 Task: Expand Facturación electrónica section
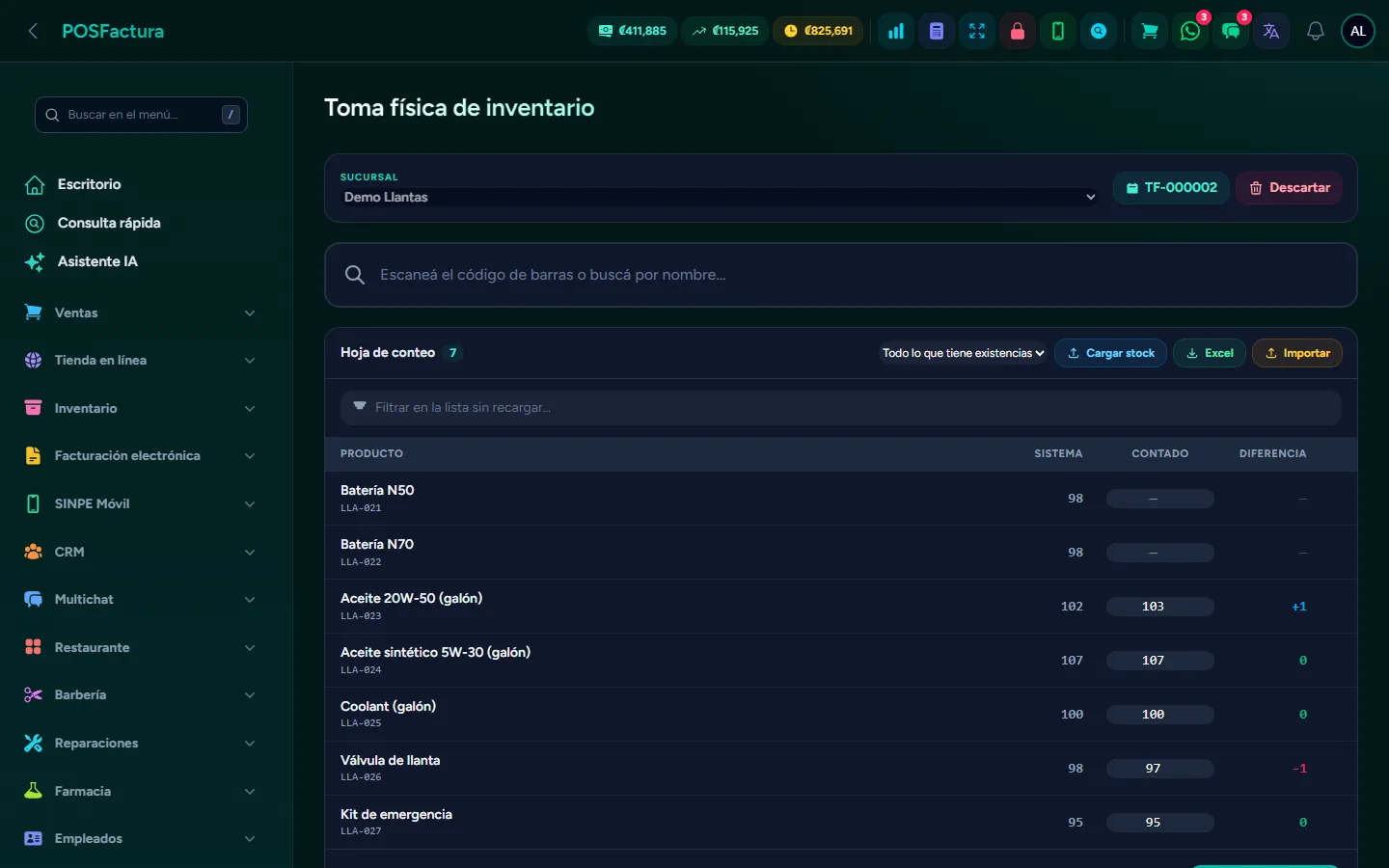tap(141, 456)
